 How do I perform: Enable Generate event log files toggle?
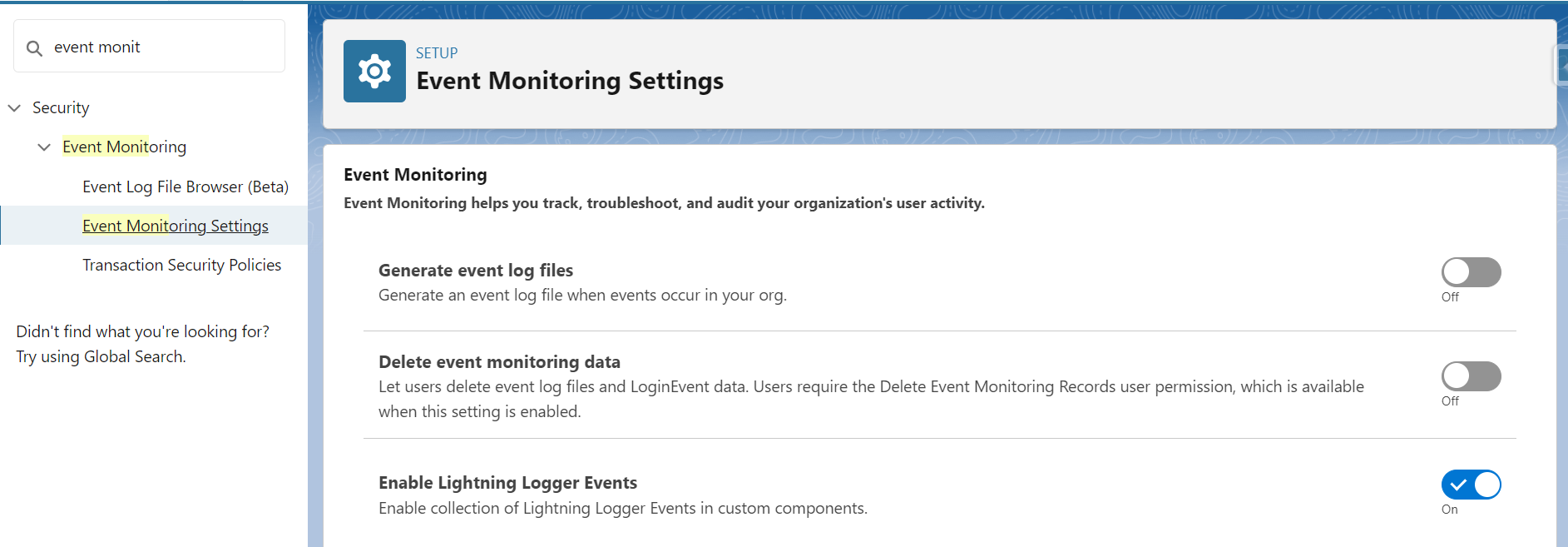tap(1471, 272)
